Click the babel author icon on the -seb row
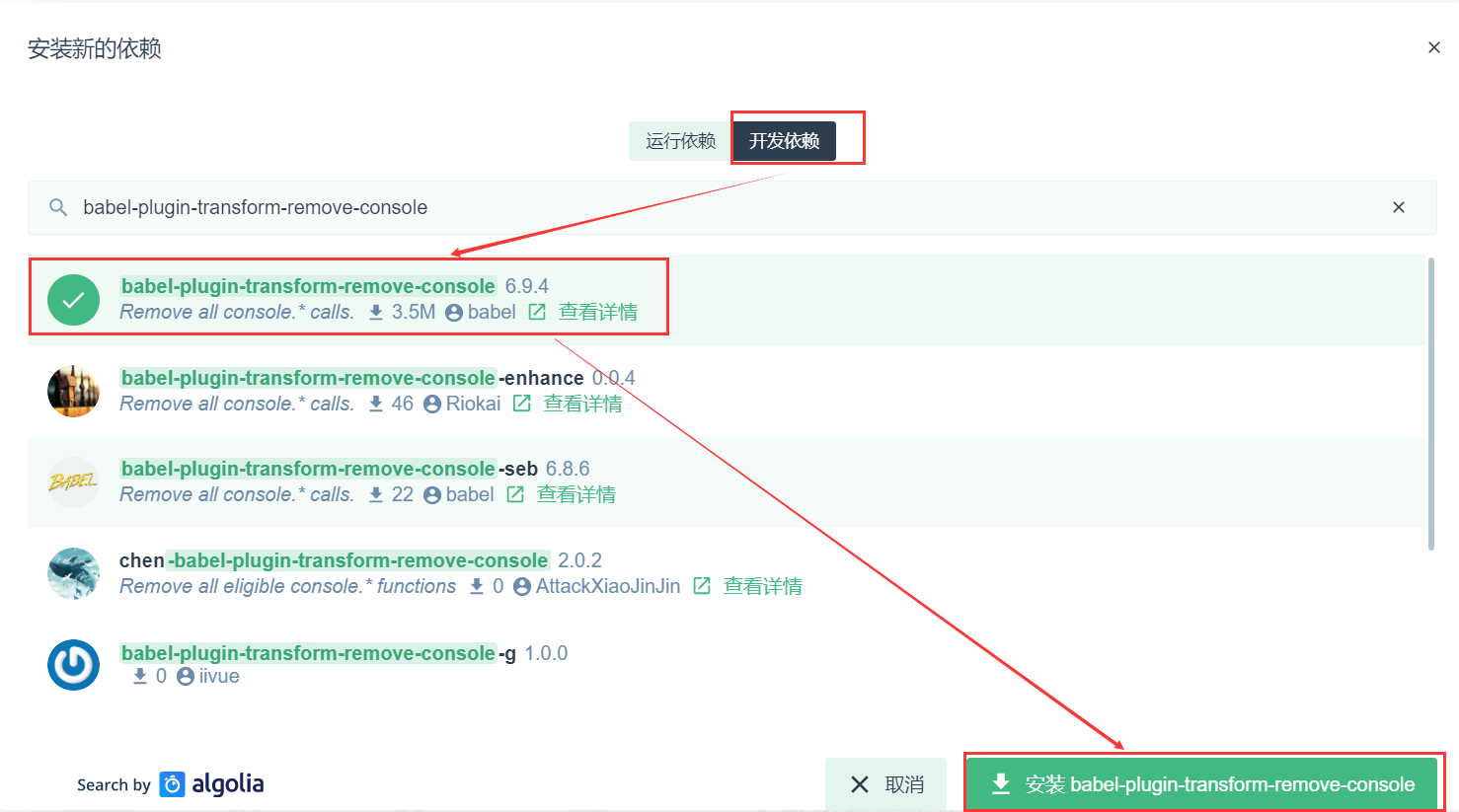 point(432,495)
